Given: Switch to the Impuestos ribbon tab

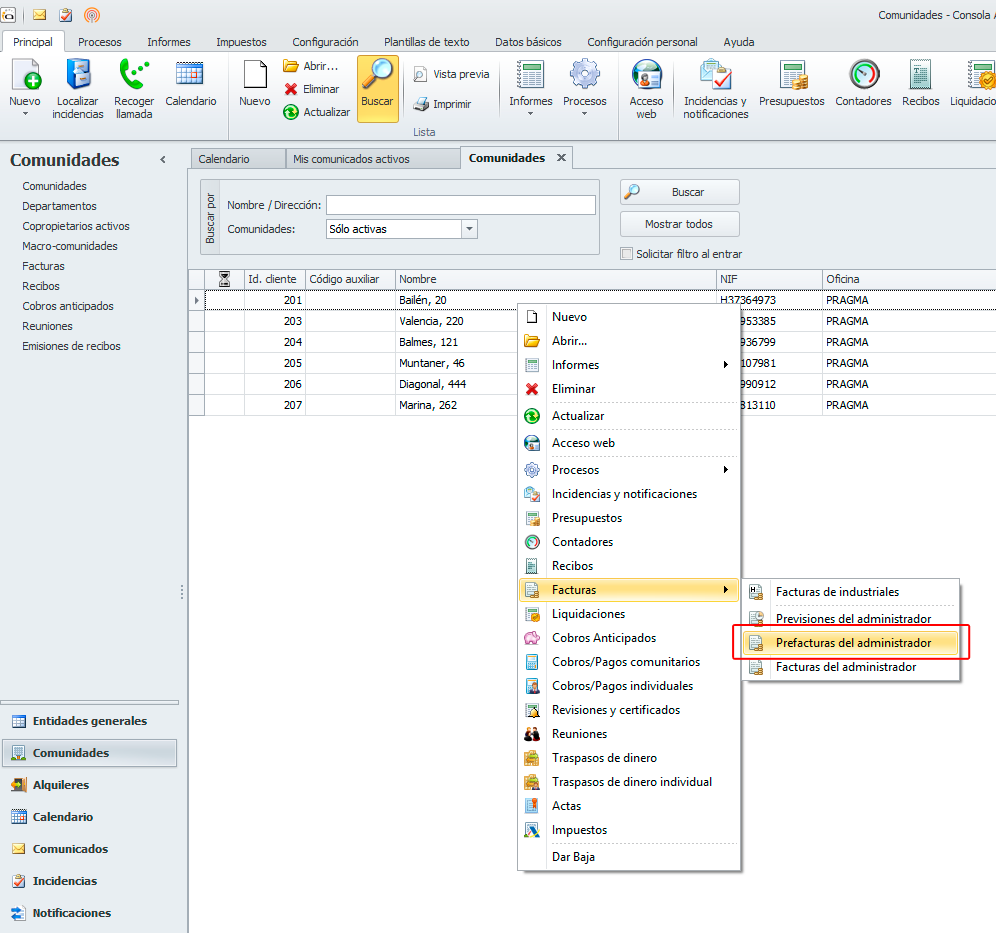Looking at the screenshot, I should coord(241,42).
